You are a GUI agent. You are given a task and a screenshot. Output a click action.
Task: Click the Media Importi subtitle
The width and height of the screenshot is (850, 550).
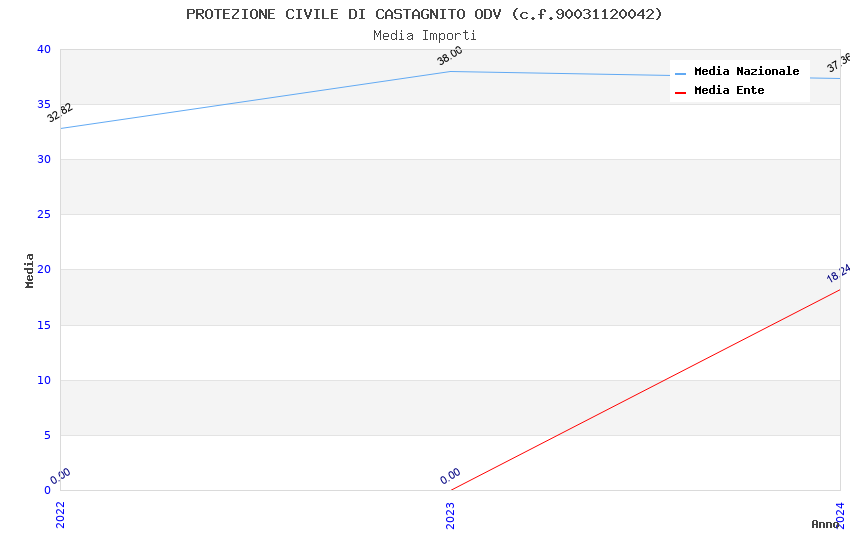tap(424, 35)
